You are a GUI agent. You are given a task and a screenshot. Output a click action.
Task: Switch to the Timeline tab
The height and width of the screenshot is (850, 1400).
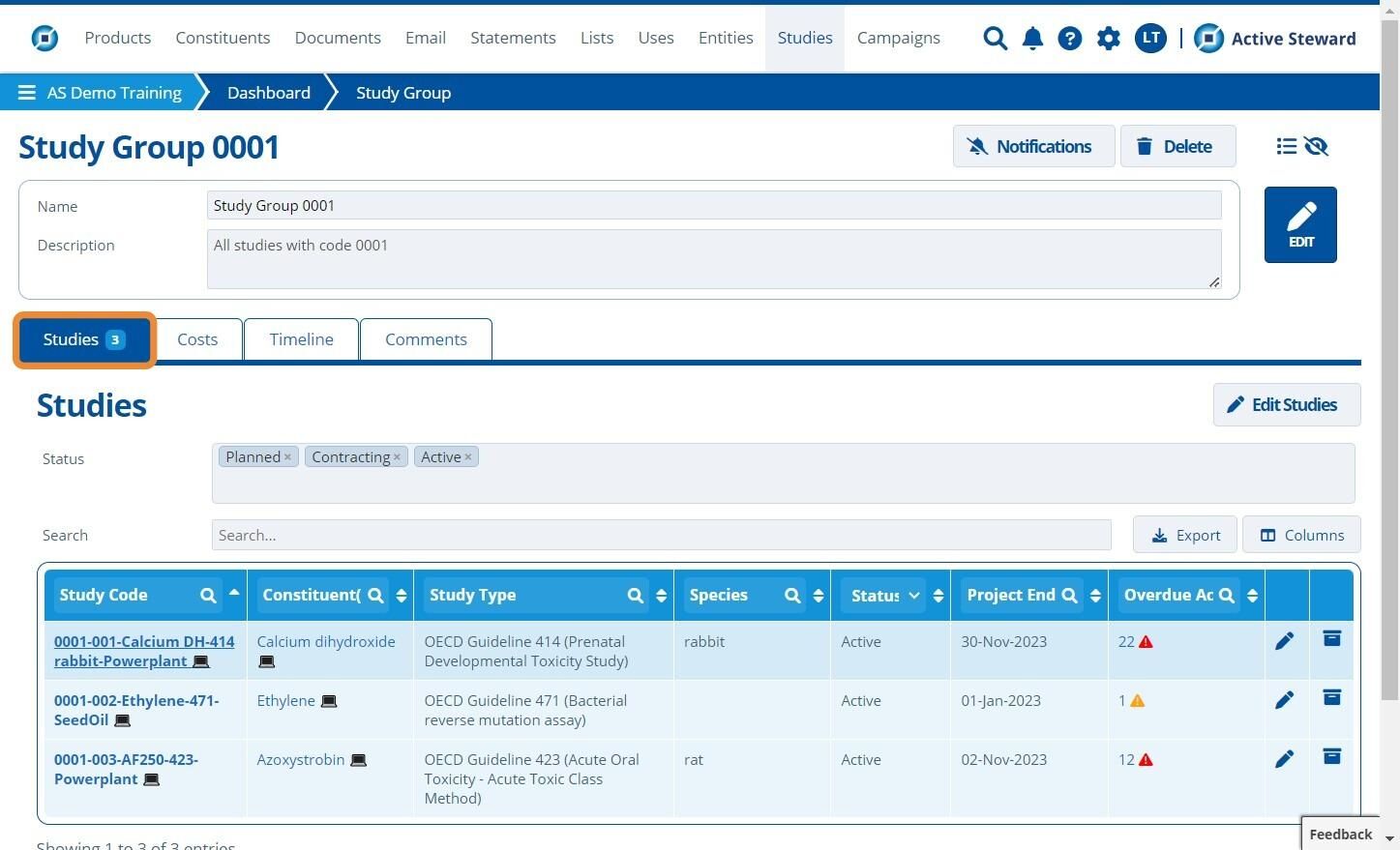pyautogui.click(x=302, y=339)
